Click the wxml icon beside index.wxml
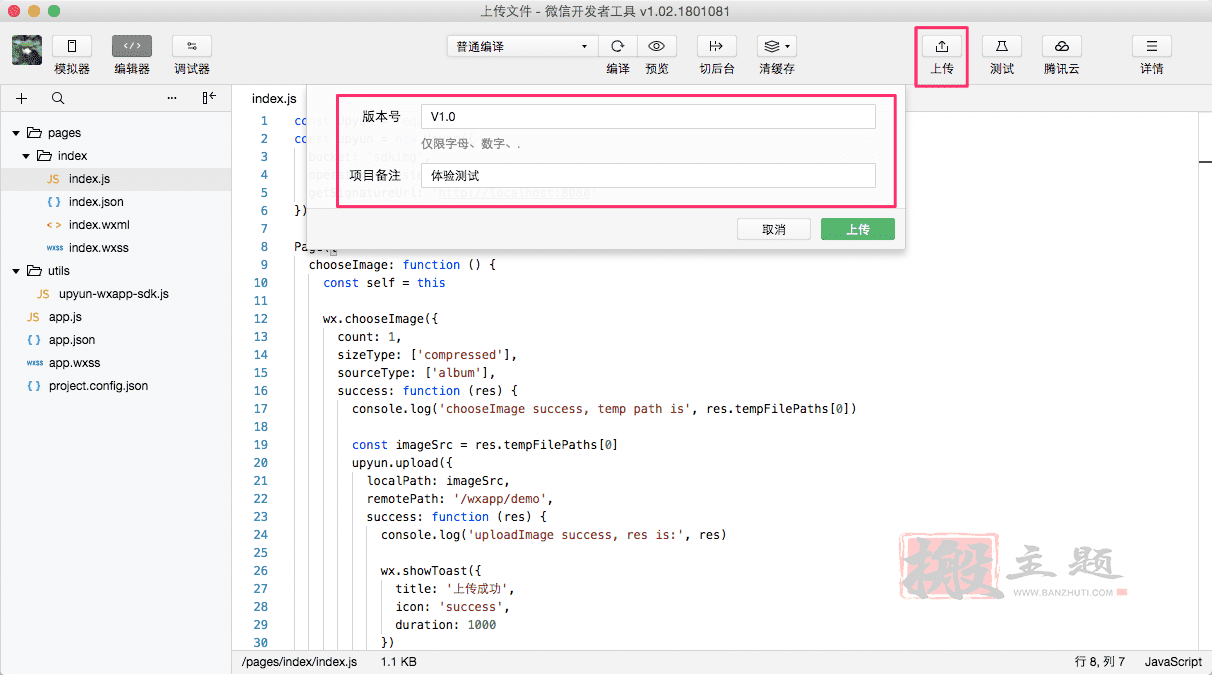This screenshot has width=1212, height=675. pyautogui.click(x=54, y=225)
